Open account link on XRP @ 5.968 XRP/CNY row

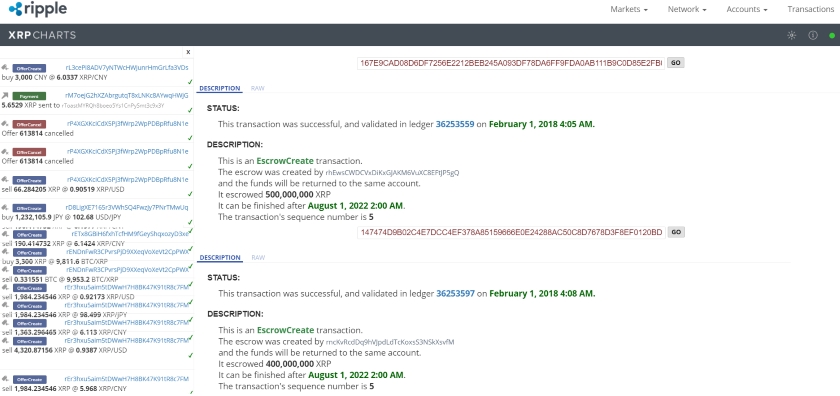[x=127, y=379]
